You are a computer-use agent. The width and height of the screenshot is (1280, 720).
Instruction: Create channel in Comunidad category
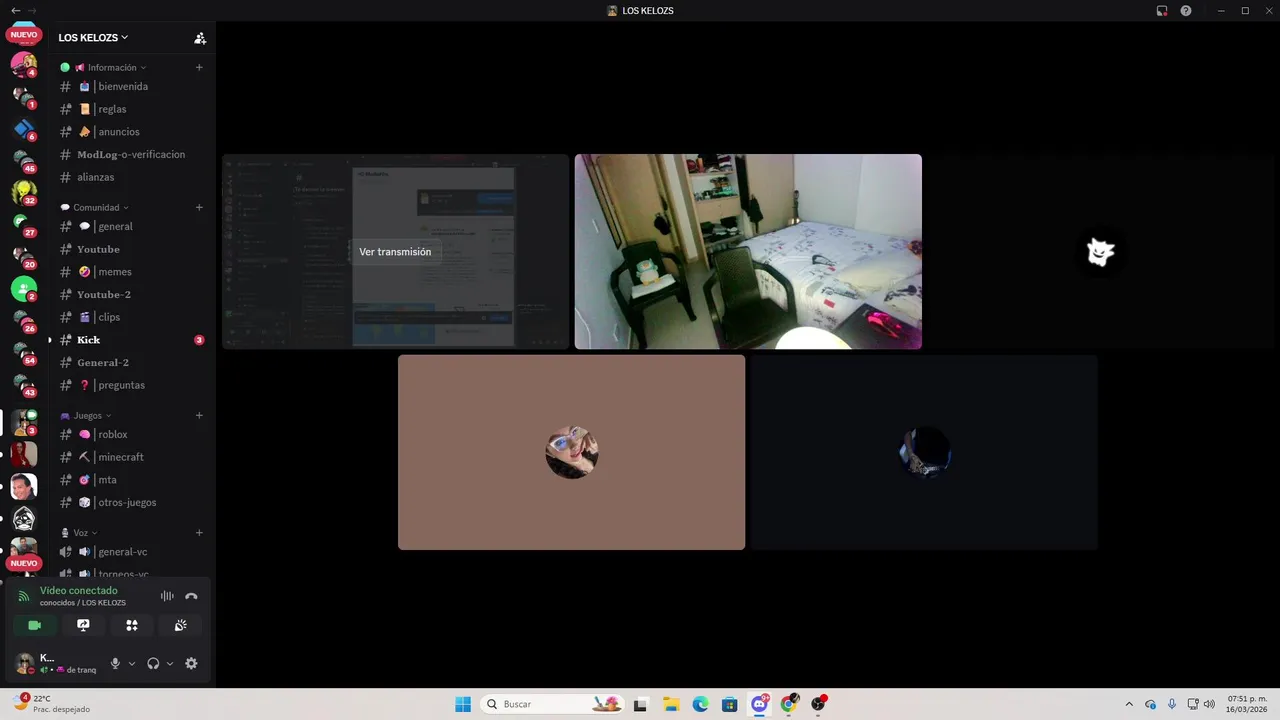point(199,207)
